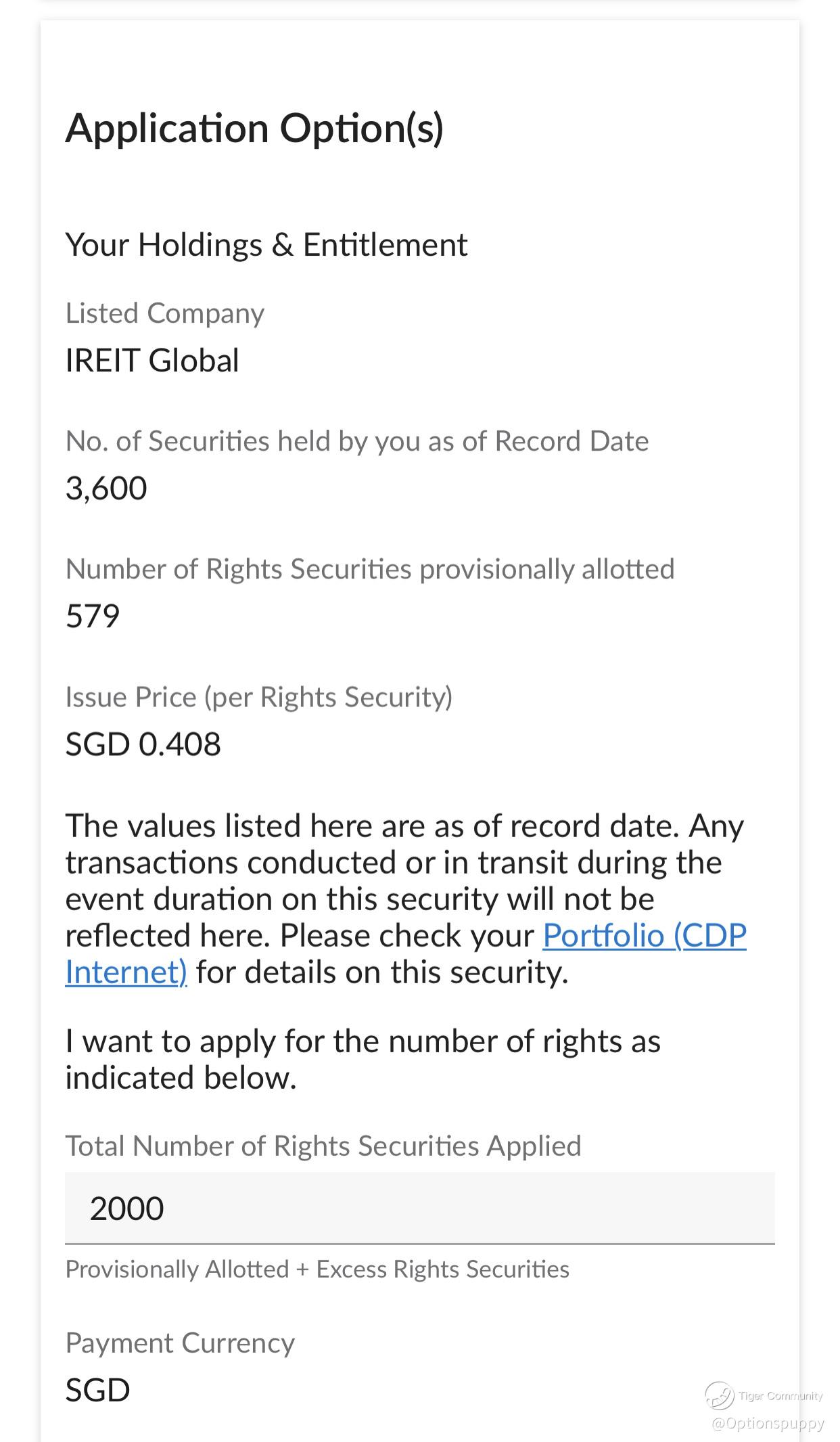Image resolution: width=840 pixels, height=1442 pixels.
Task: Click the @Optionspuppy watermark handle
Action: coord(768,1423)
